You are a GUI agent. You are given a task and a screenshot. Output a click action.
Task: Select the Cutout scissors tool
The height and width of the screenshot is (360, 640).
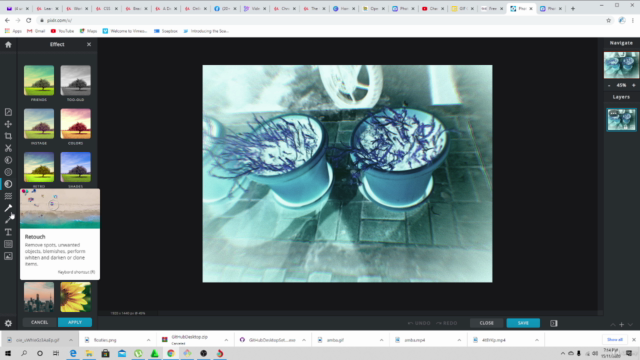coord(8,148)
